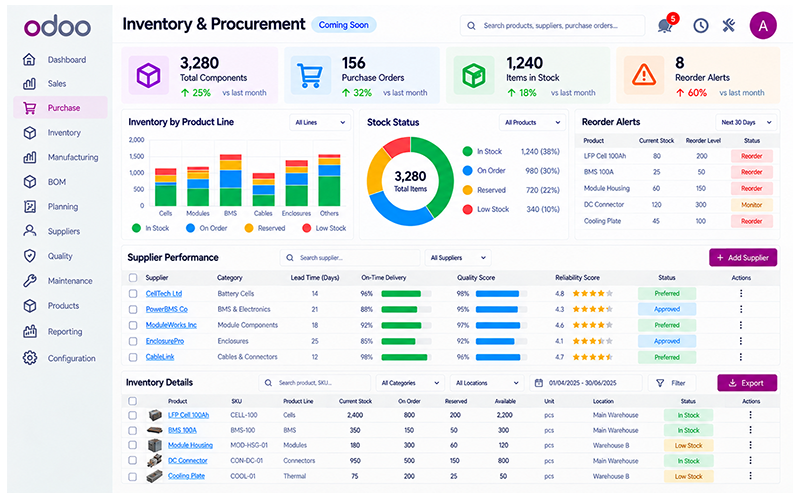Viewport: 800px width, 498px height.
Task: Open the 01/04/2025 - 30/06/2025 date range picker
Action: click(x=586, y=383)
